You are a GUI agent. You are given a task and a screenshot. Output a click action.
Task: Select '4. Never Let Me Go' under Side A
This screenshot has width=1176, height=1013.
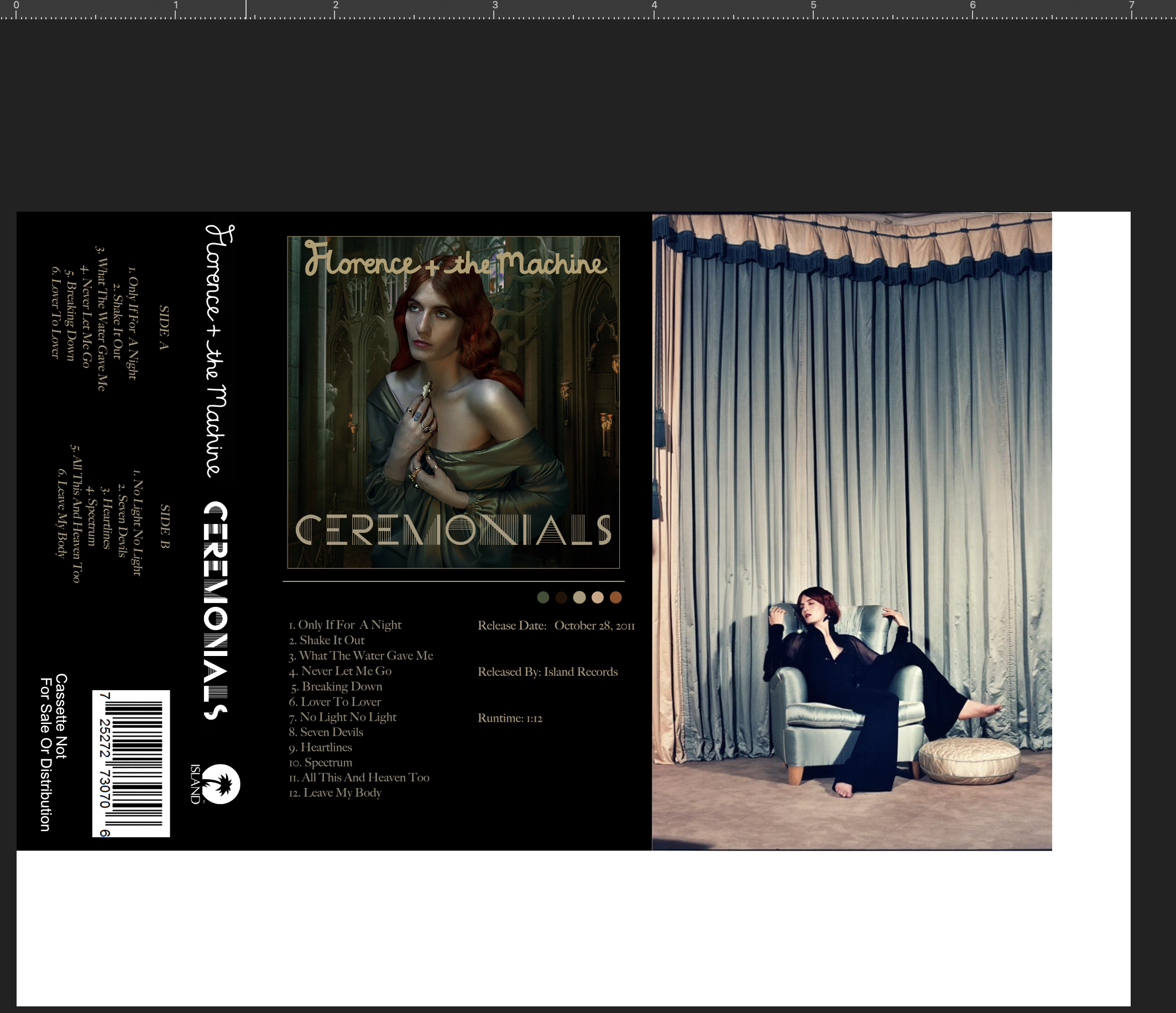coord(85,317)
